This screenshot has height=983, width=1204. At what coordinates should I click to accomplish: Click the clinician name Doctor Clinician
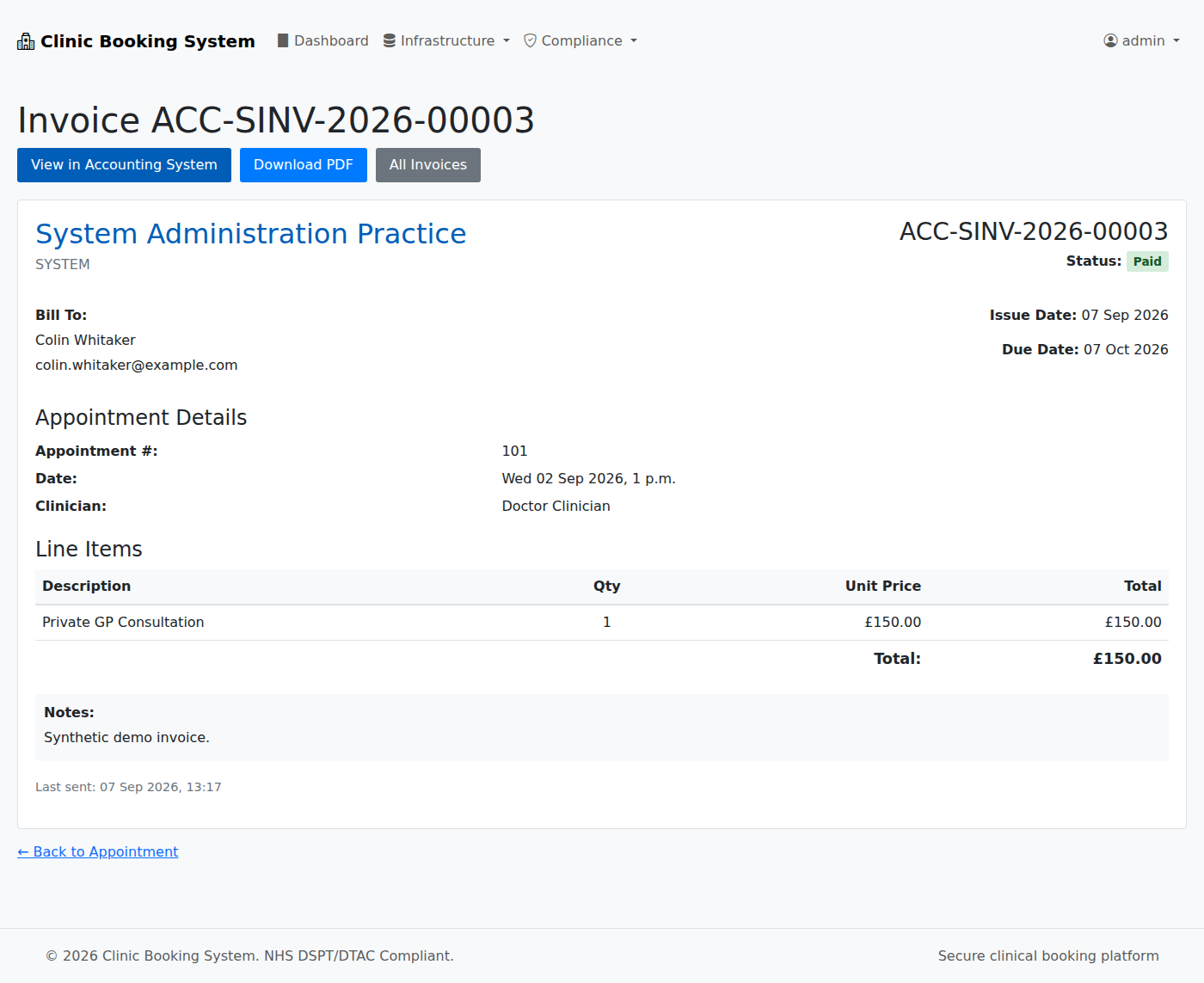click(x=556, y=506)
